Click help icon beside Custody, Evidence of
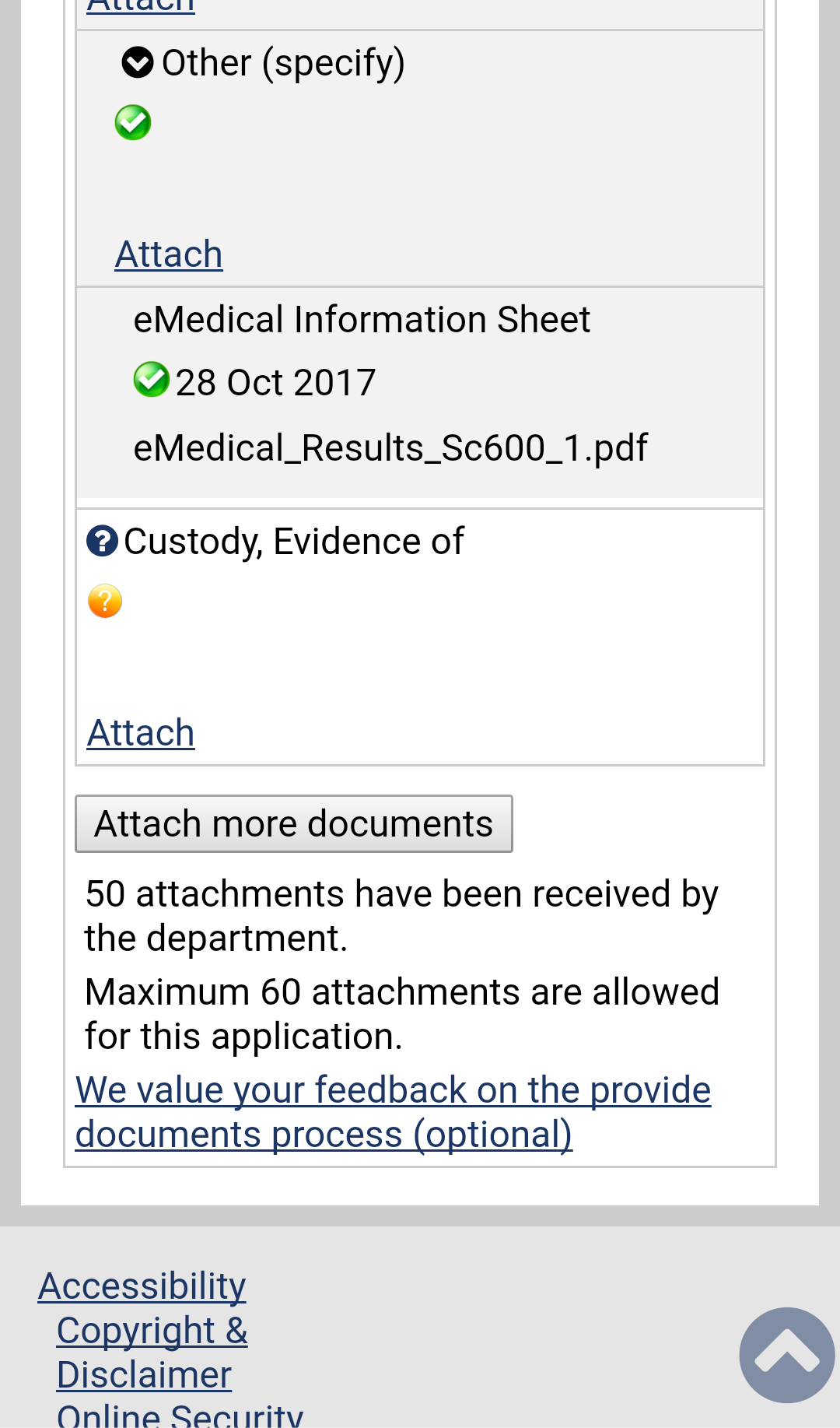This screenshot has height=1428, width=840. pyautogui.click(x=102, y=541)
